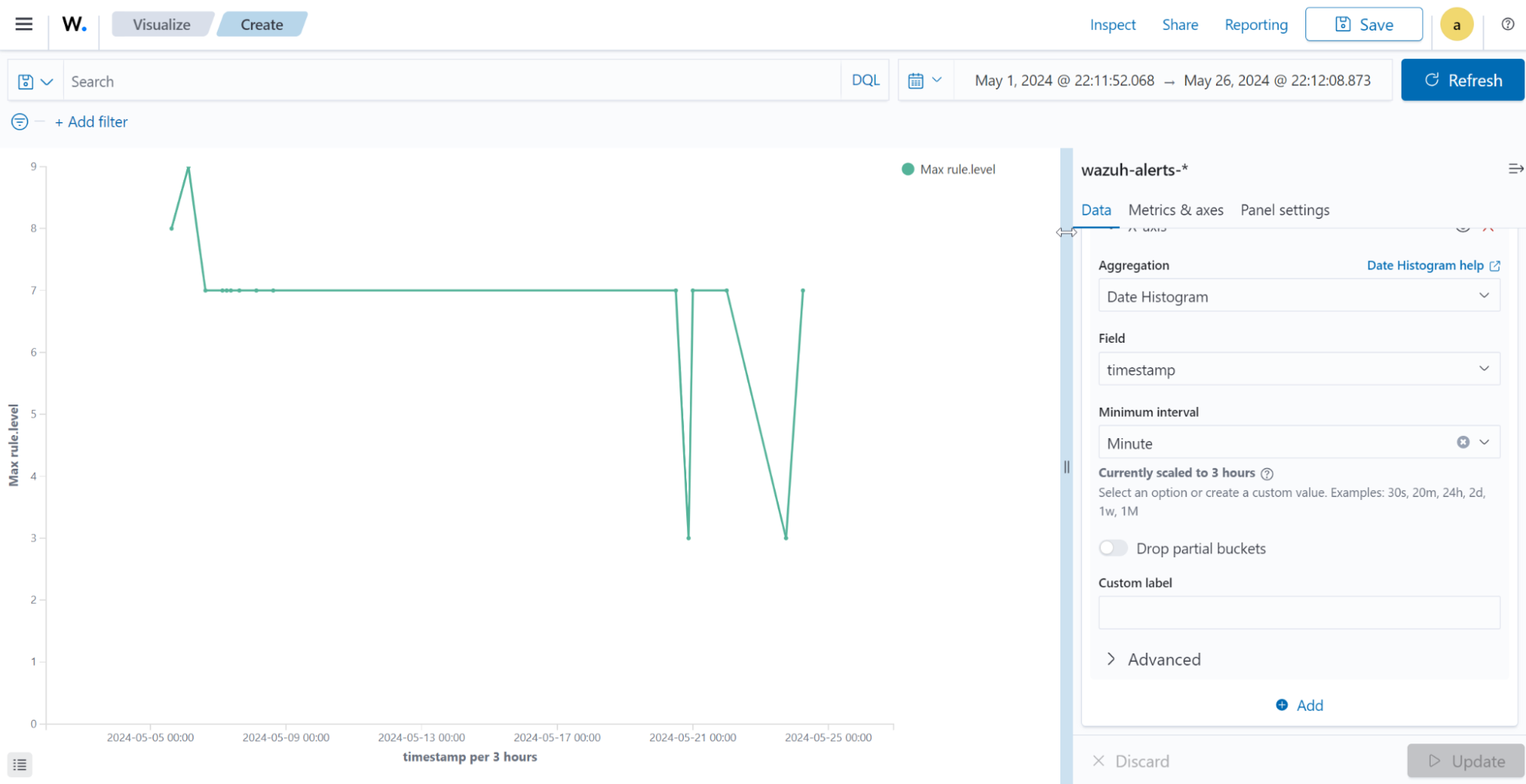
Task: Click the help question mark icon top right
Action: click(1507, 24)
